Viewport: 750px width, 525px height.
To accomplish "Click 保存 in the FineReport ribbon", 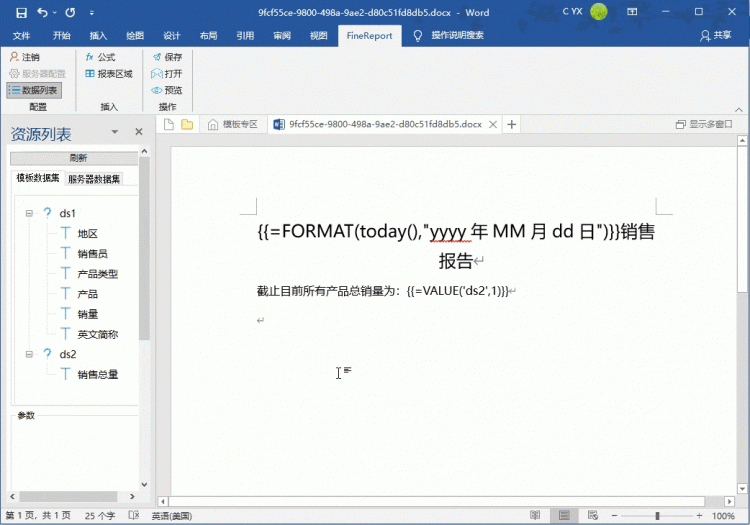I will pos(167,57).
